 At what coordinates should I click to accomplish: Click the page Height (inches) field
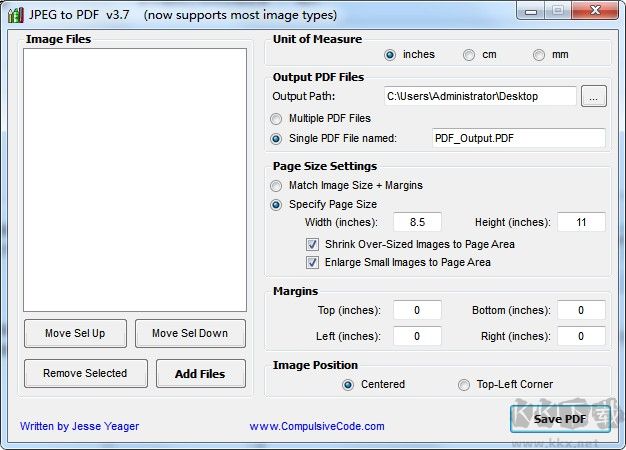point(581,222)
